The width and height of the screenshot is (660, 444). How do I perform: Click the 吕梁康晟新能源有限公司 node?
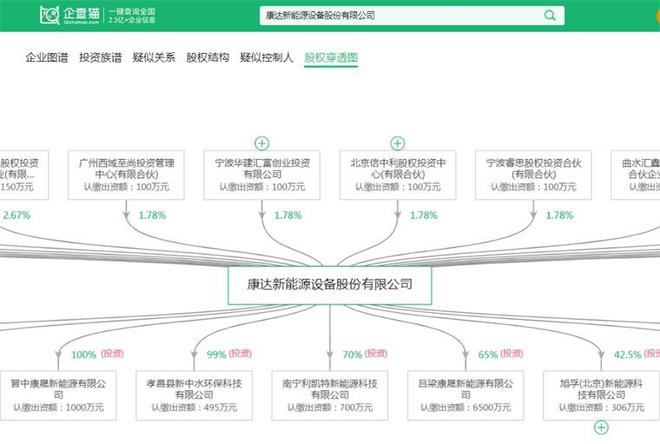pyautogui.click(x=466, y=395)
